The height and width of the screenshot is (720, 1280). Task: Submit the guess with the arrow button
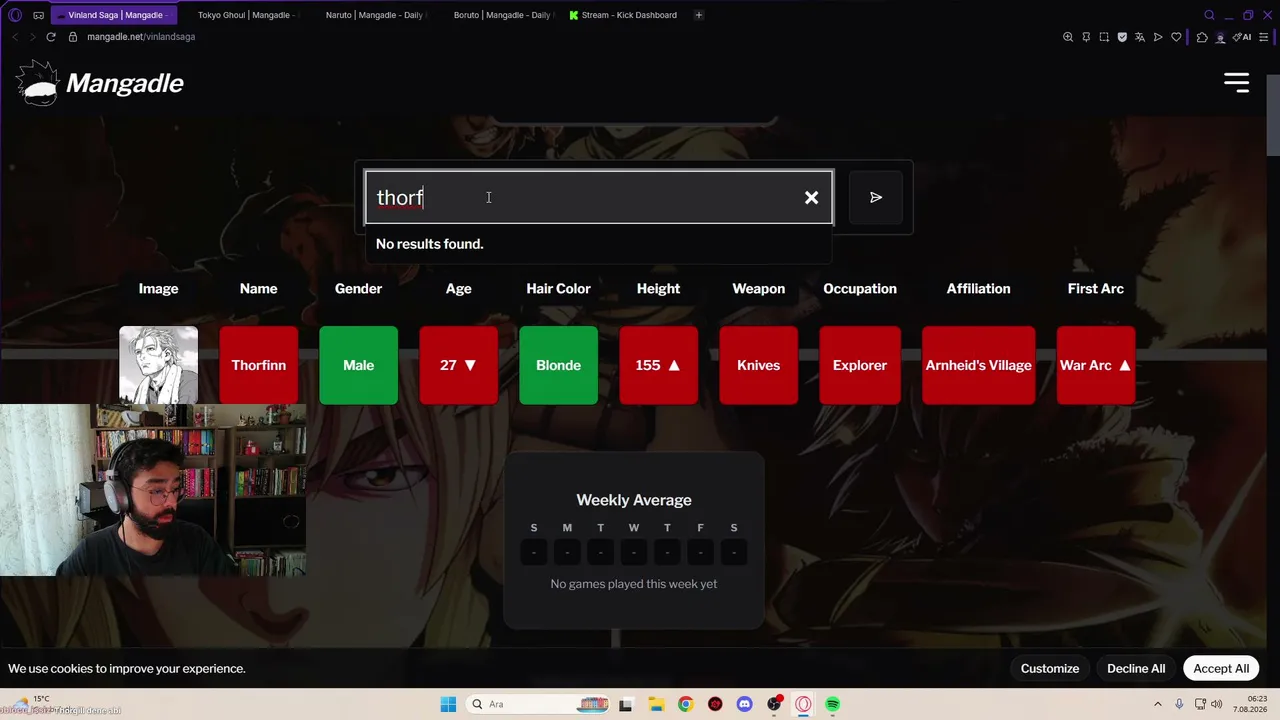coord(876,198)
